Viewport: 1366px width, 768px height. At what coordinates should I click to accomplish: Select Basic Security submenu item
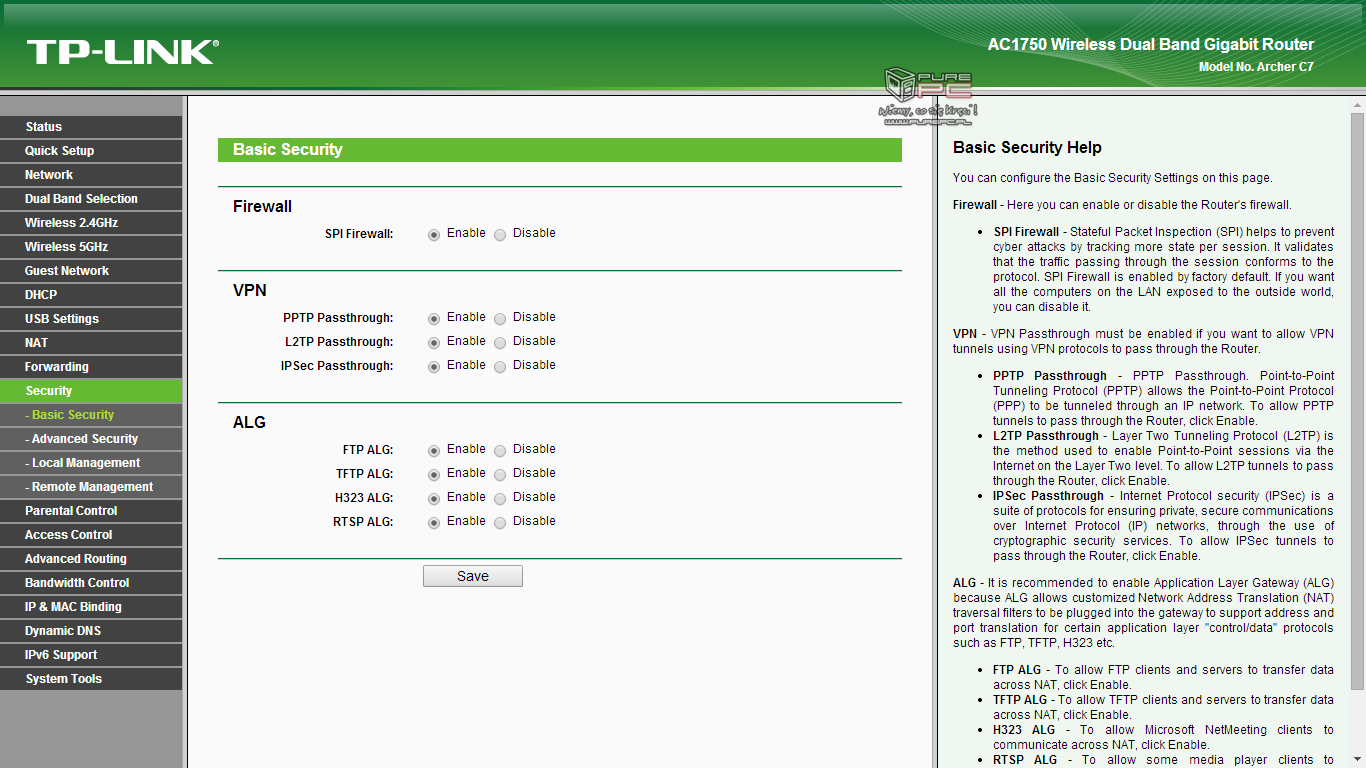pyautogui.click(x=91, y=415)
